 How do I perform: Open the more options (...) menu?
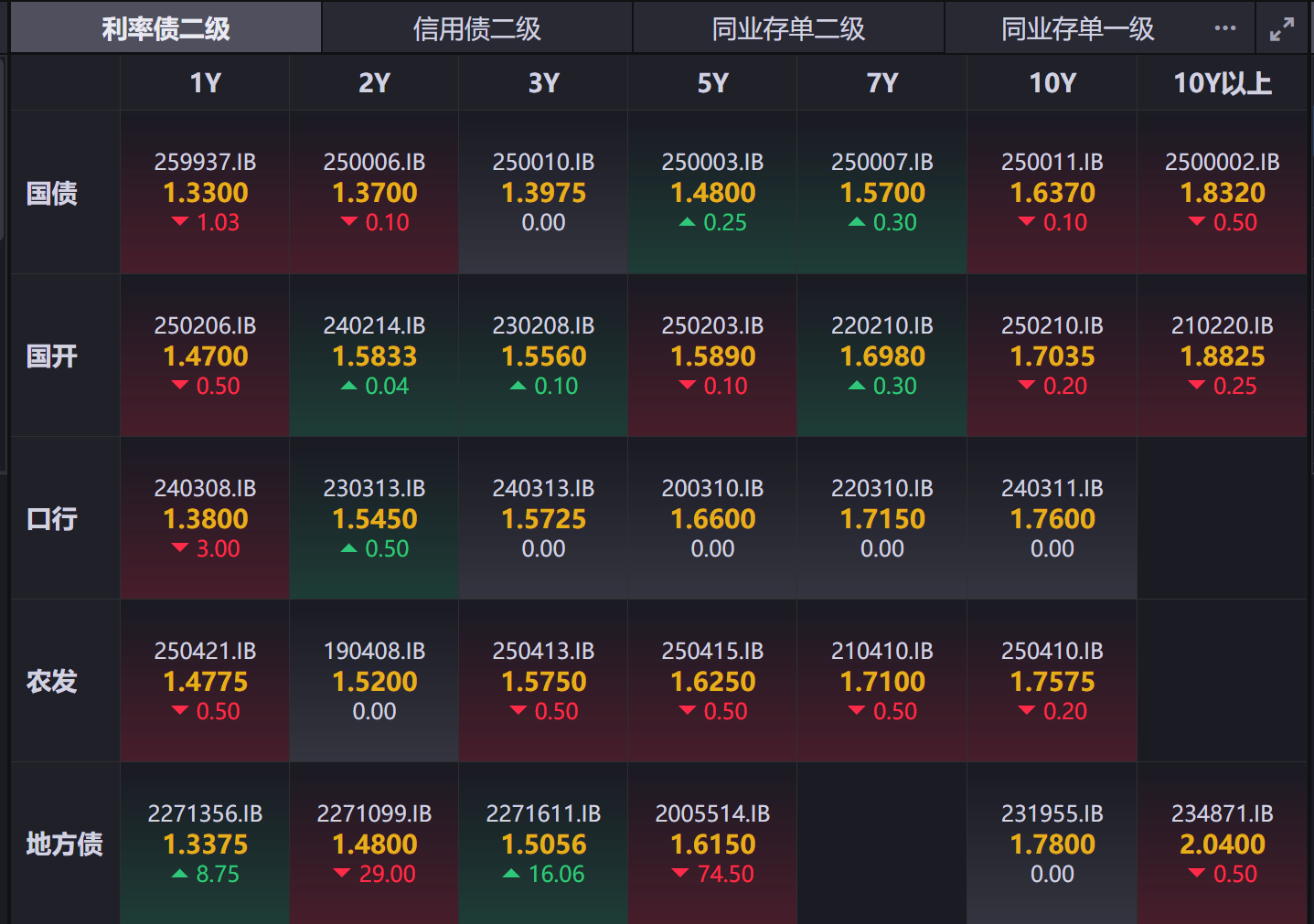point(1224,27)
